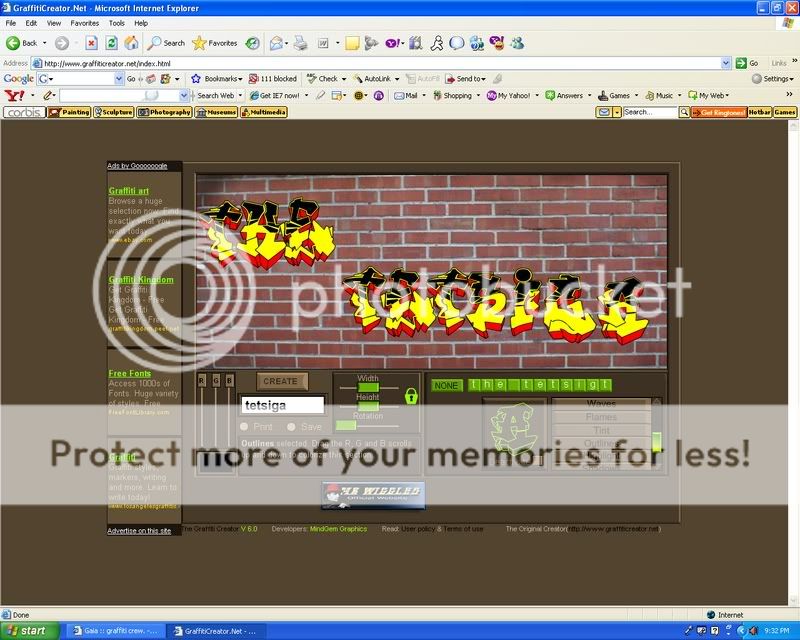Click the IE Refresh page icon
The height and width of the screenshot is (640, 800).
110,43
